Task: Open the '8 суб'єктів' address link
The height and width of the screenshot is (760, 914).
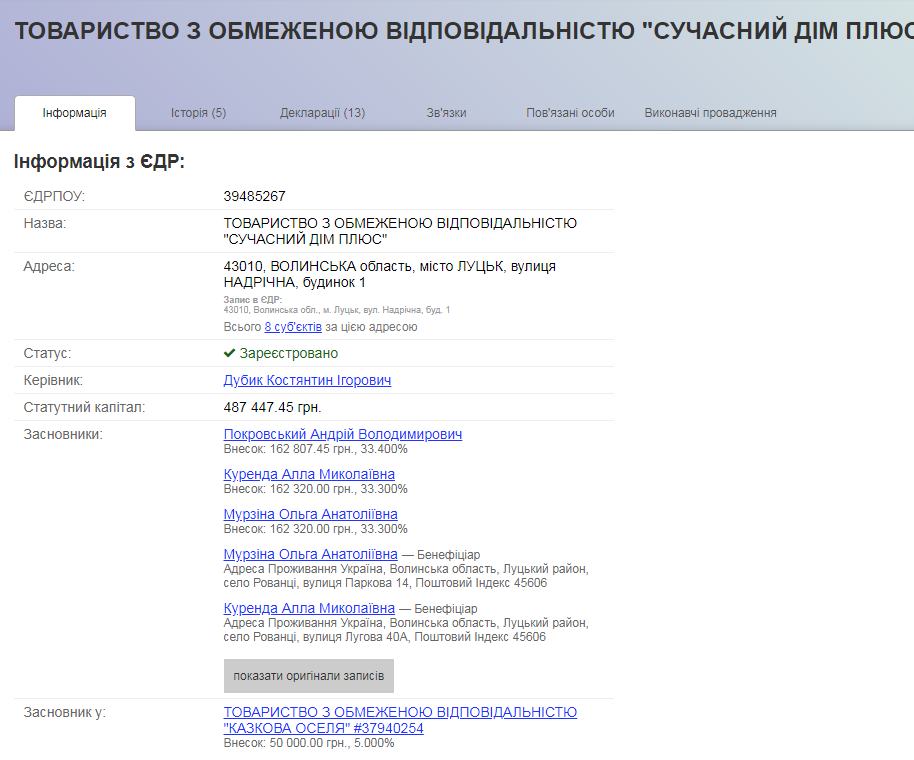Action: coord(293,327)
